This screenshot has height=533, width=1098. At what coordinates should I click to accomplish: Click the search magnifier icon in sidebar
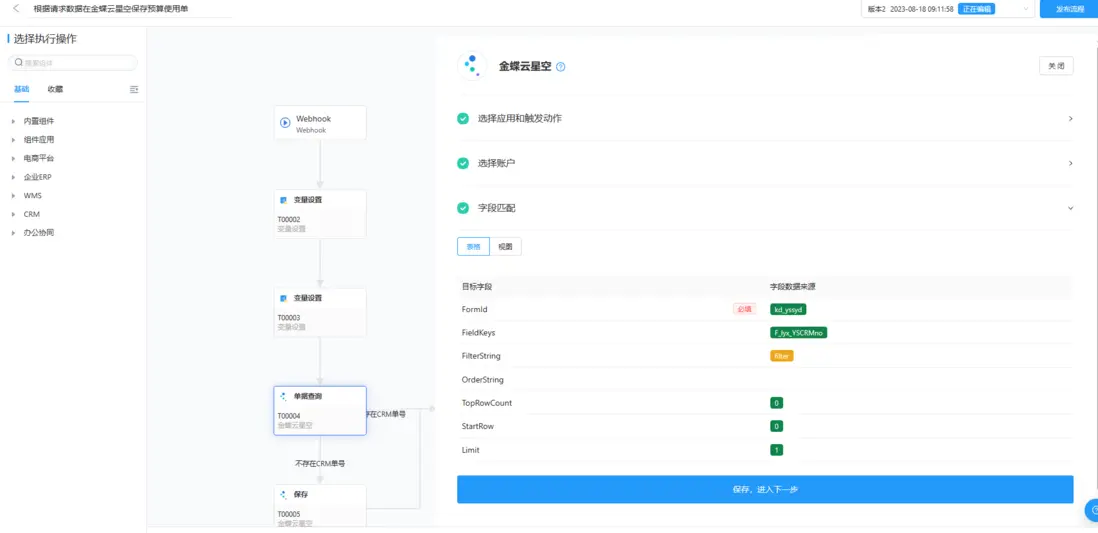click(19, 62)
